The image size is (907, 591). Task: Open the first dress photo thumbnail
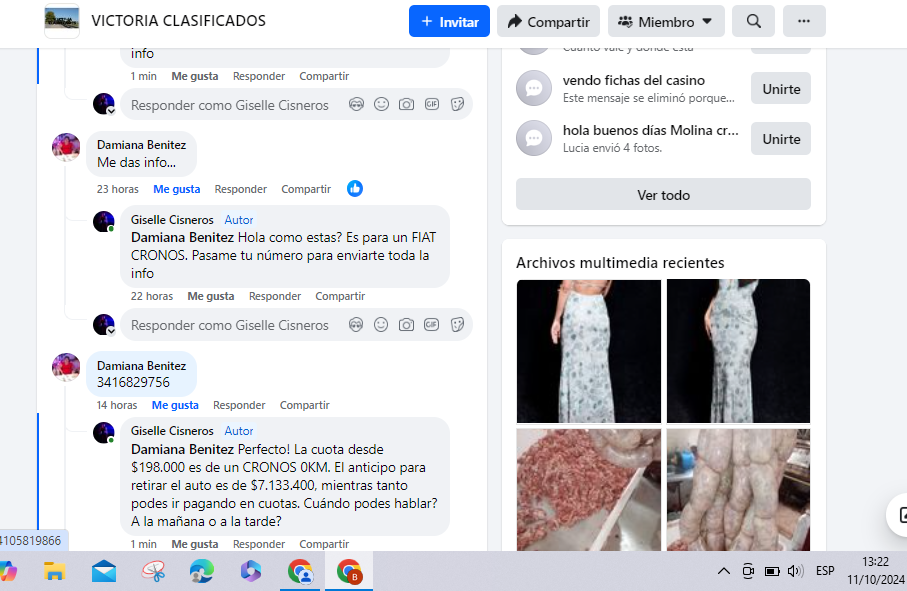point(589,351)
